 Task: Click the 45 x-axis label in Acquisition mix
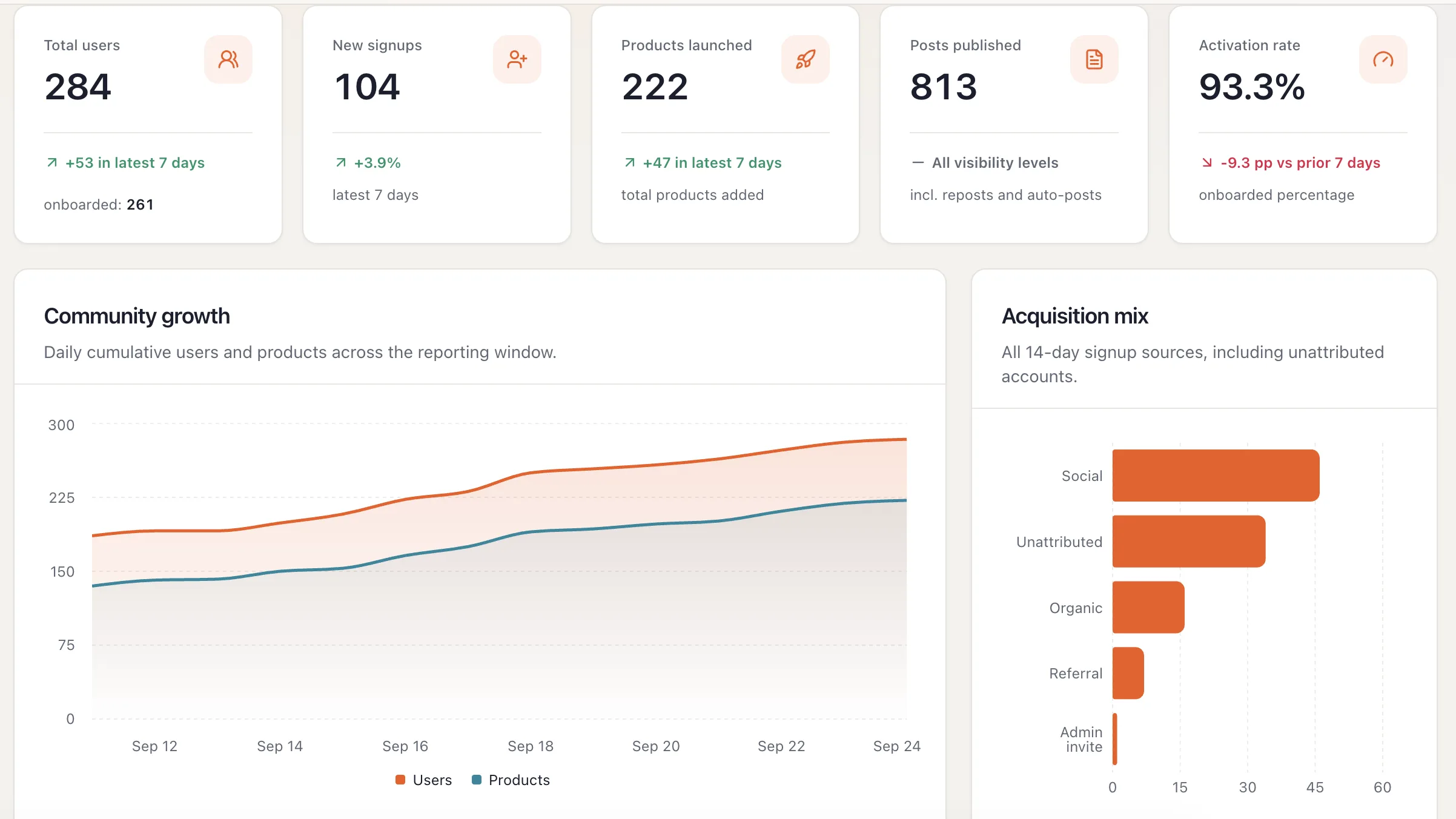[x=1315, y=787]
